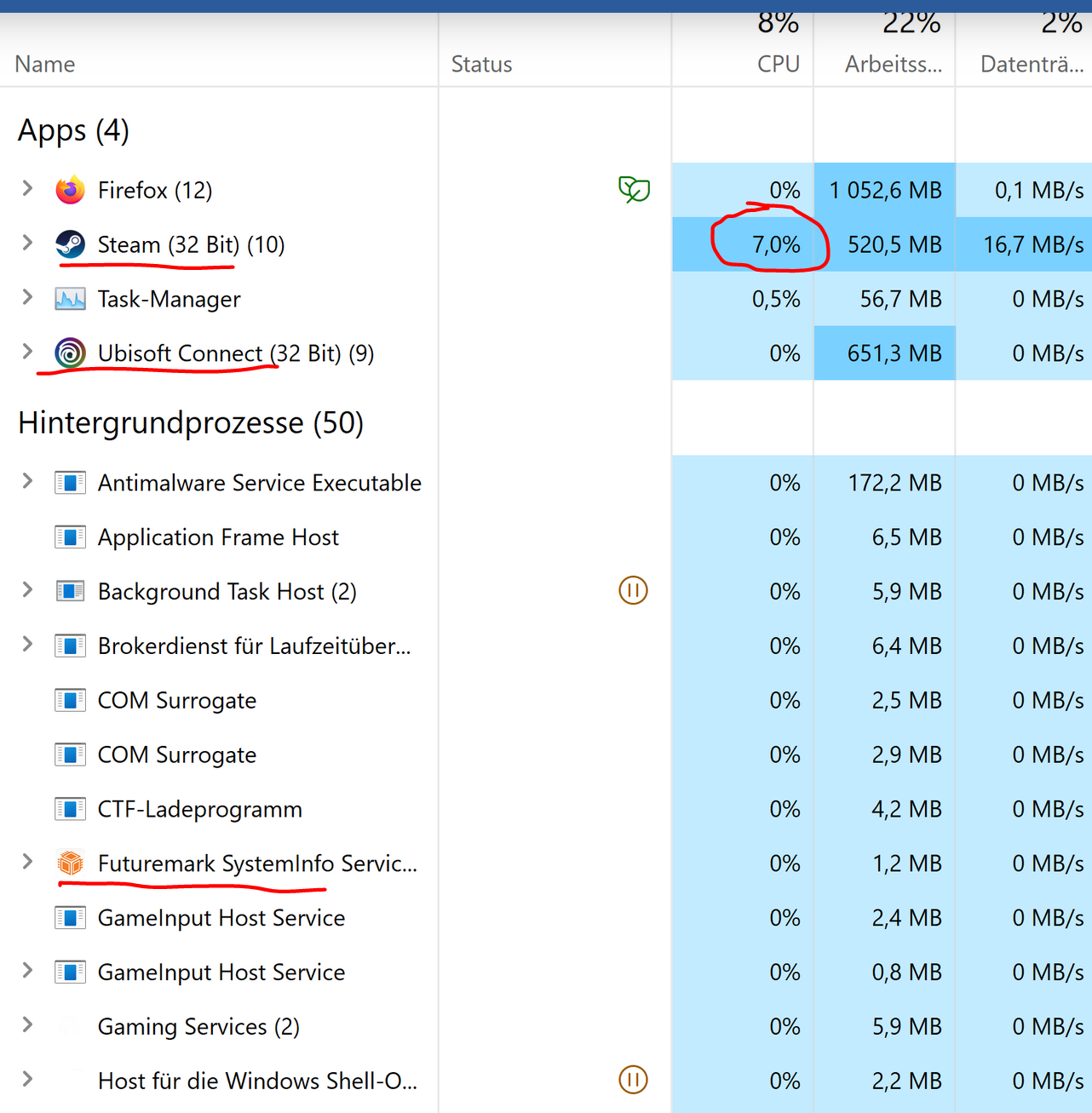Image resolution: width=1092 pixels, height=1113 pixels.
Task: Select the Background Task Host (2) row
Action: (227, 591)
